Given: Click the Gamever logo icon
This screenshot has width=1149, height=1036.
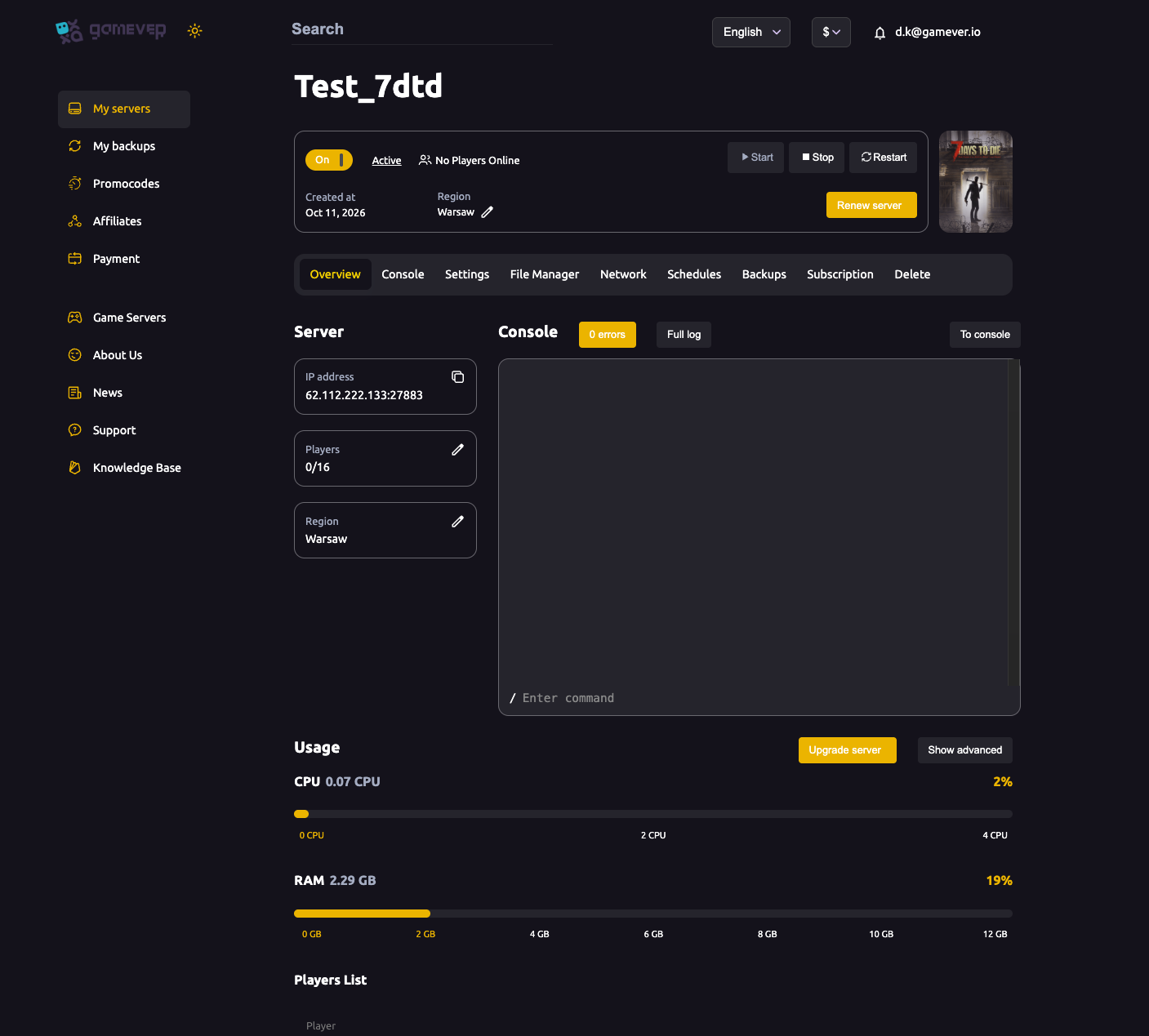Looking at the screenshot, I should (69, 31).
